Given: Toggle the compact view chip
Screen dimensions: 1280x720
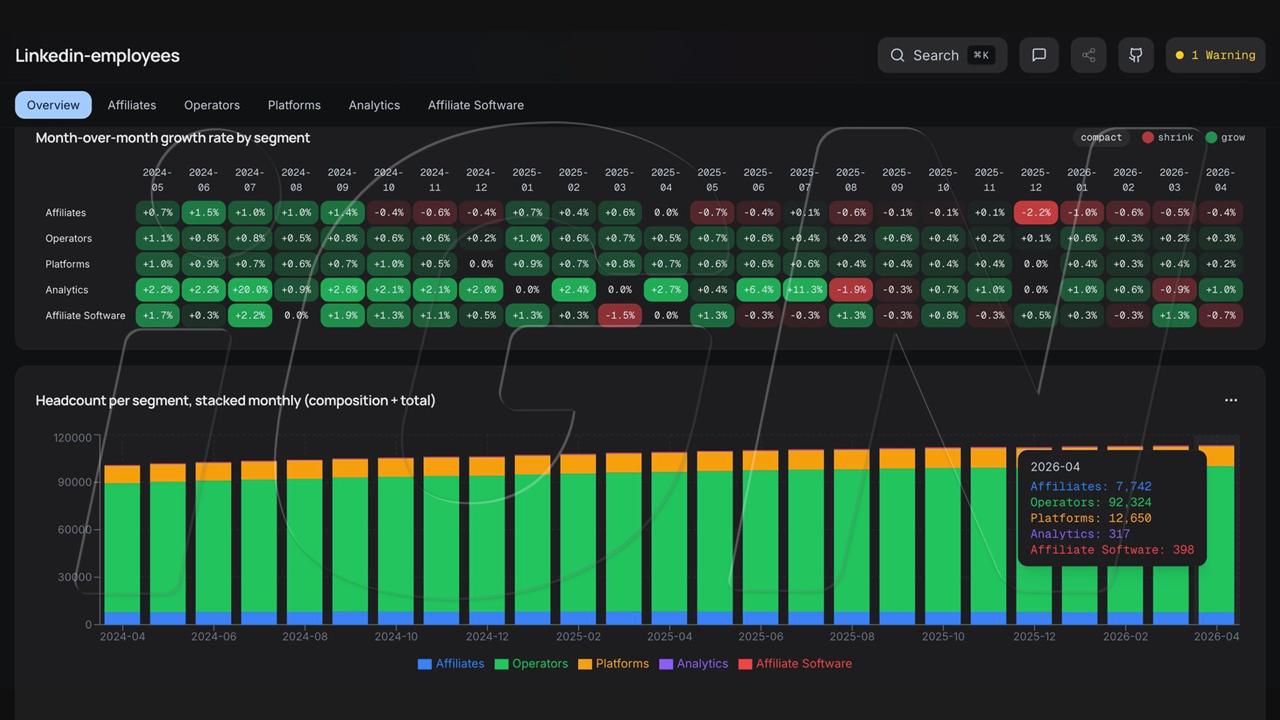Looking at the screenshot, I should click(1101, 137).
